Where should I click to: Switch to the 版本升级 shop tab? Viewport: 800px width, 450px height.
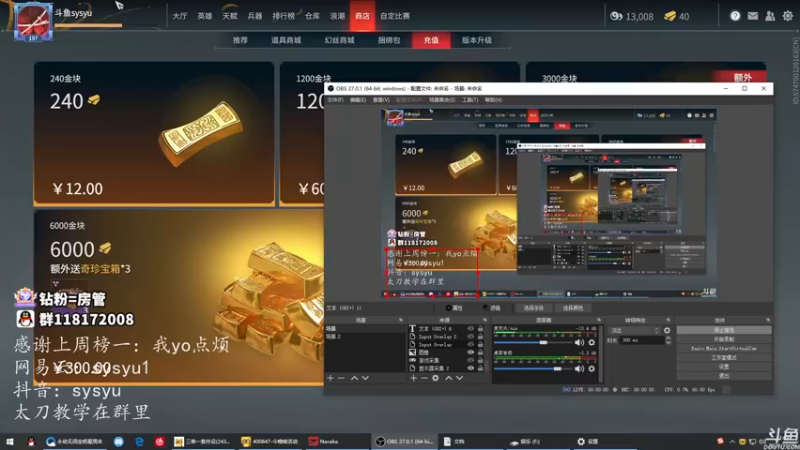pyautogui.click(x=477, y=40)
